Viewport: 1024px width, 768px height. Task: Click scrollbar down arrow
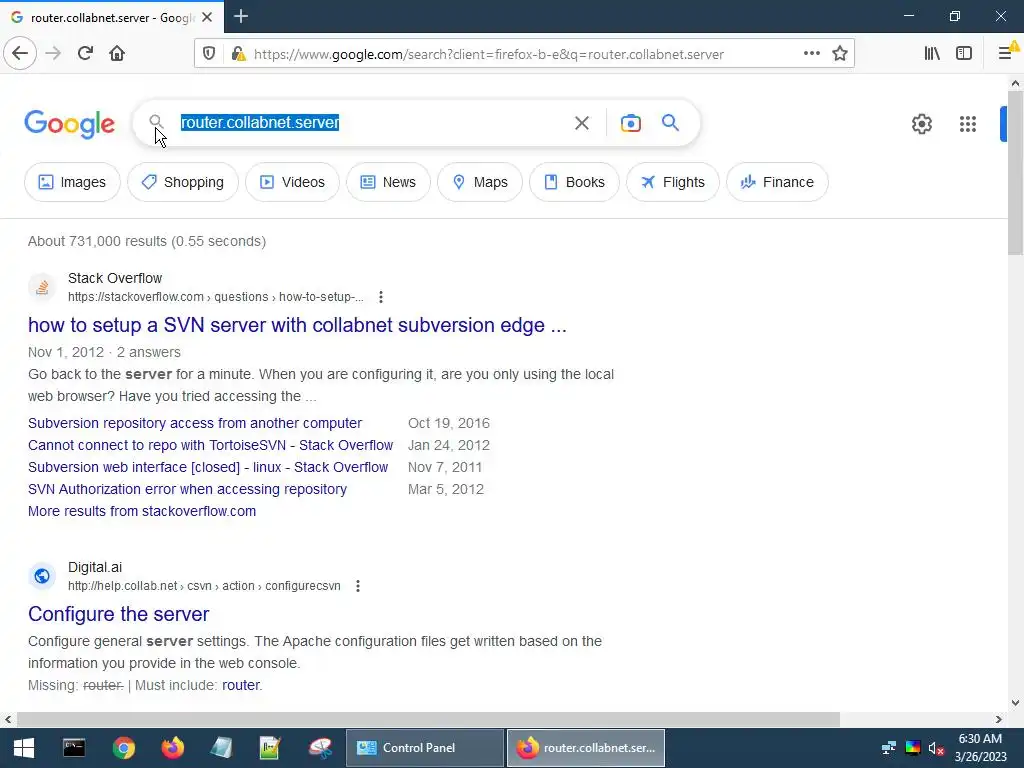click(1016, 703)
